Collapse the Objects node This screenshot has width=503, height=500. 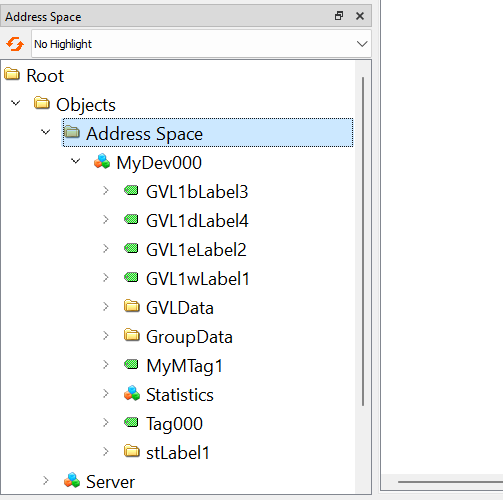tap(16, 103)
